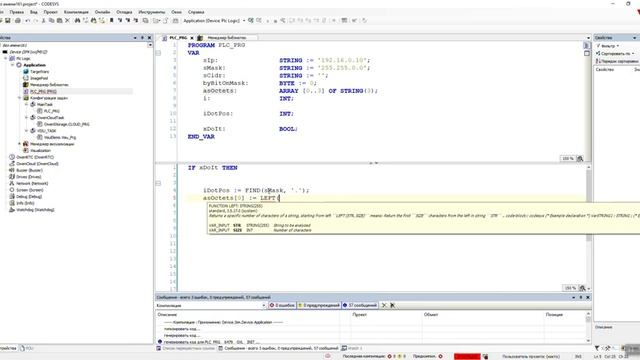The width and height of the screenshot is (640, 360).
Task: Click the bookmark toggle icon in toolbar
Action: point(111,20)
